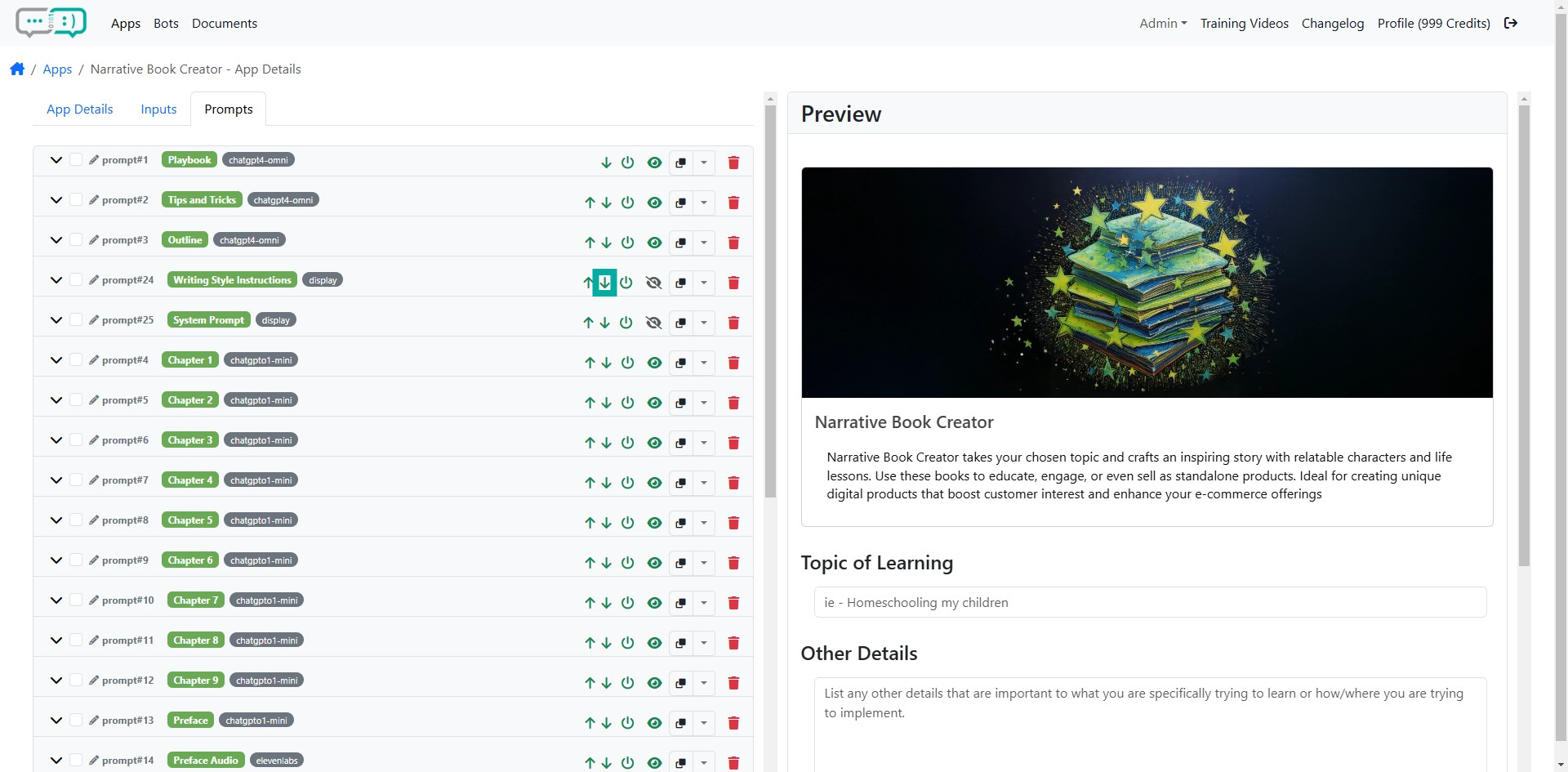Expand the Playbook prompt row chevron
The height and width of the screenshot is (772, 1568).
56,160
